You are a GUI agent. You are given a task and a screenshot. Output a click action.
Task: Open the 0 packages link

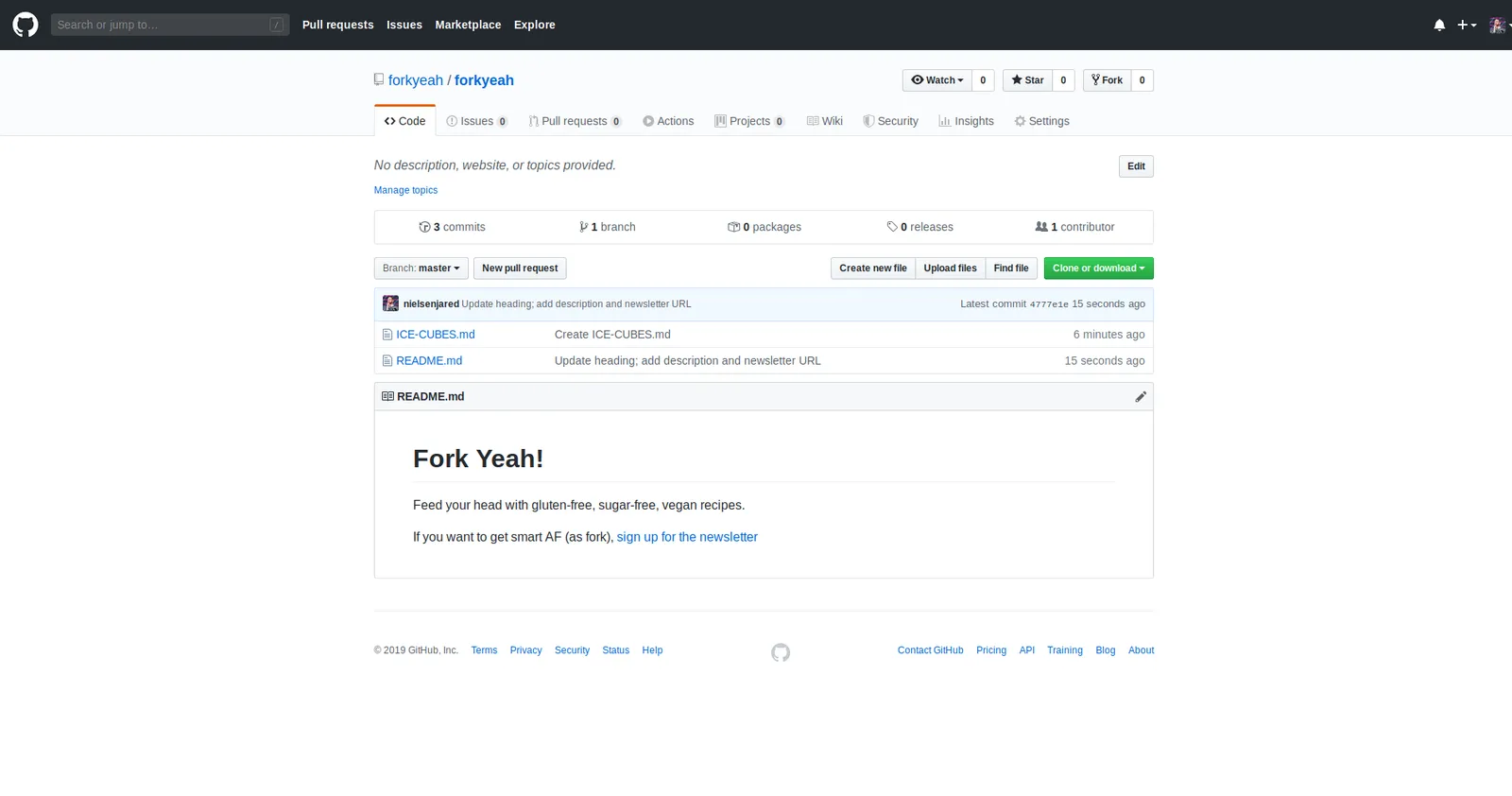click(765, 227)
